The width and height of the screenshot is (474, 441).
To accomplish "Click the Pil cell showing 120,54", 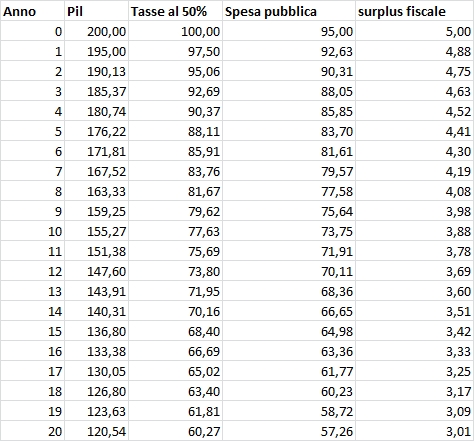I will coord(96,431).
